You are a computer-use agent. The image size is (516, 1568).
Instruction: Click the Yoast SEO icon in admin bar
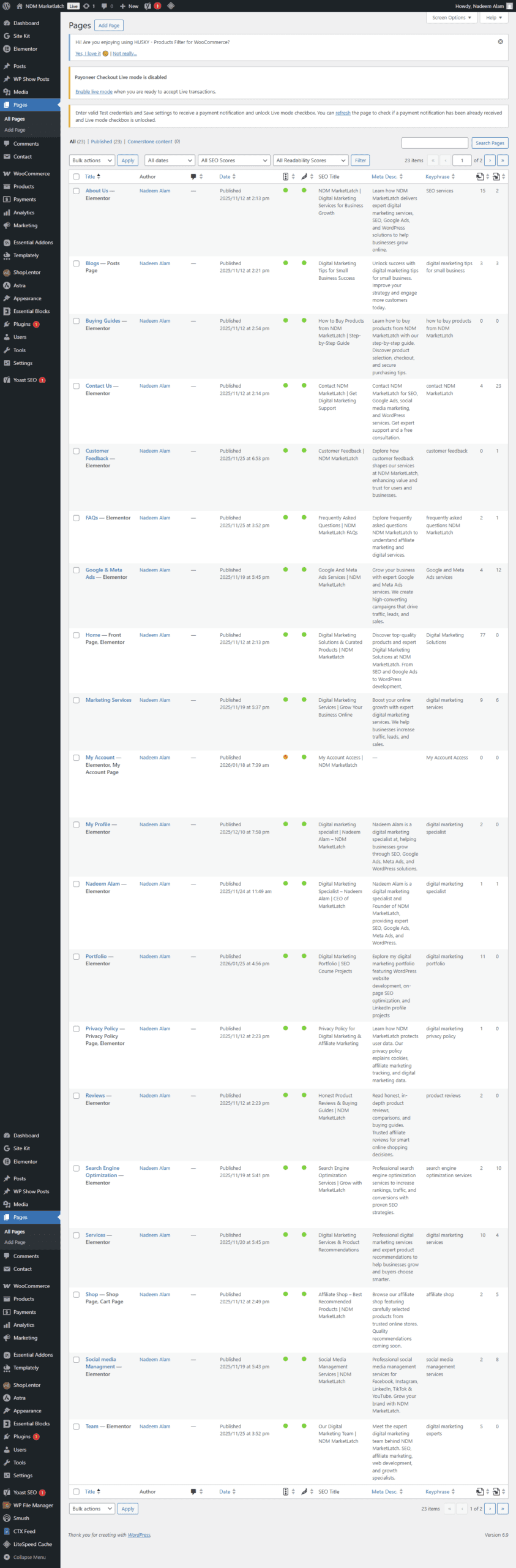tap(148, 6)
